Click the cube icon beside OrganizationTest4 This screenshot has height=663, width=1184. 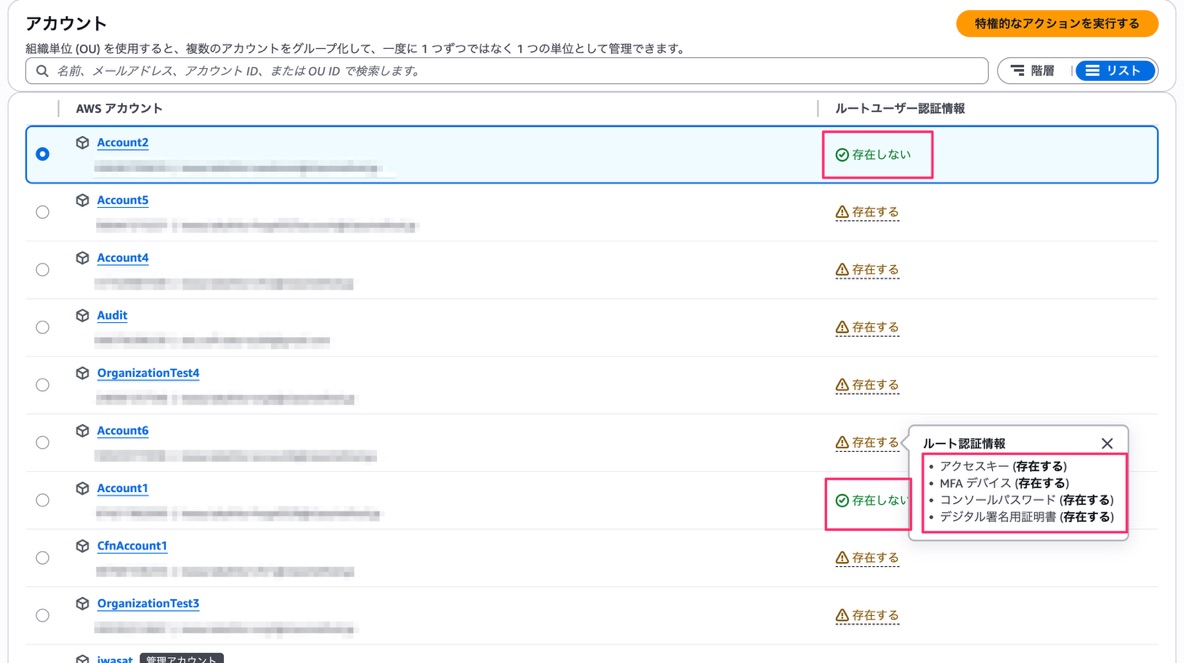(x=83, y=373)
